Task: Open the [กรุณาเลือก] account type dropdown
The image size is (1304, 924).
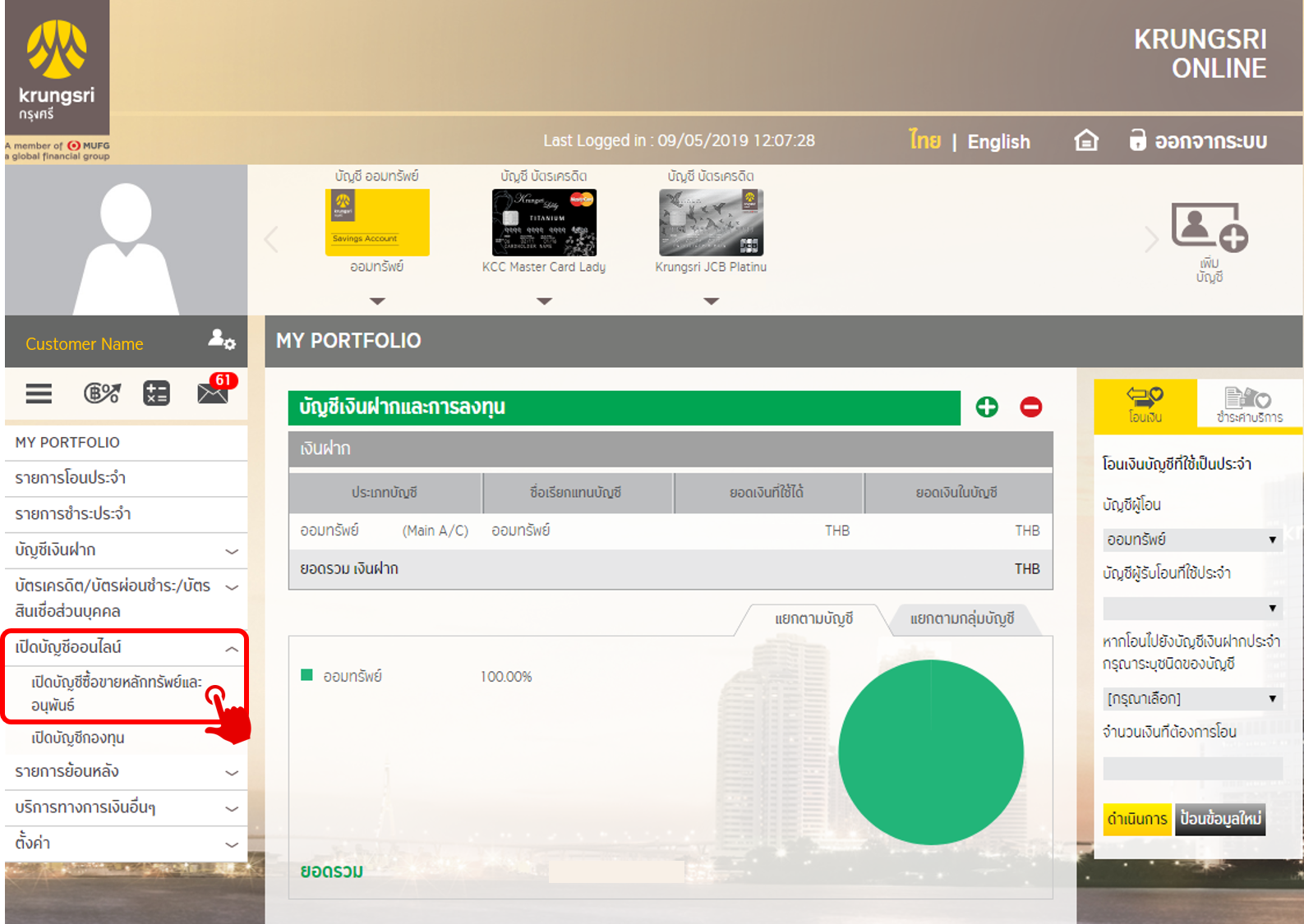Action: (x=1192, y=699)
